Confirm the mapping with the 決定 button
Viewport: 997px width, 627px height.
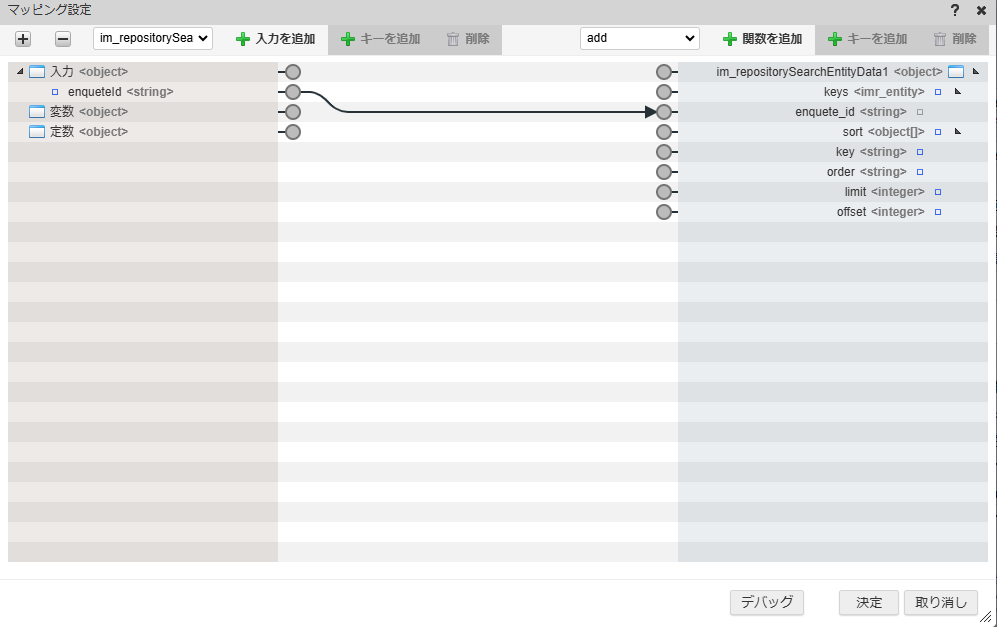[x=866, y=602]
